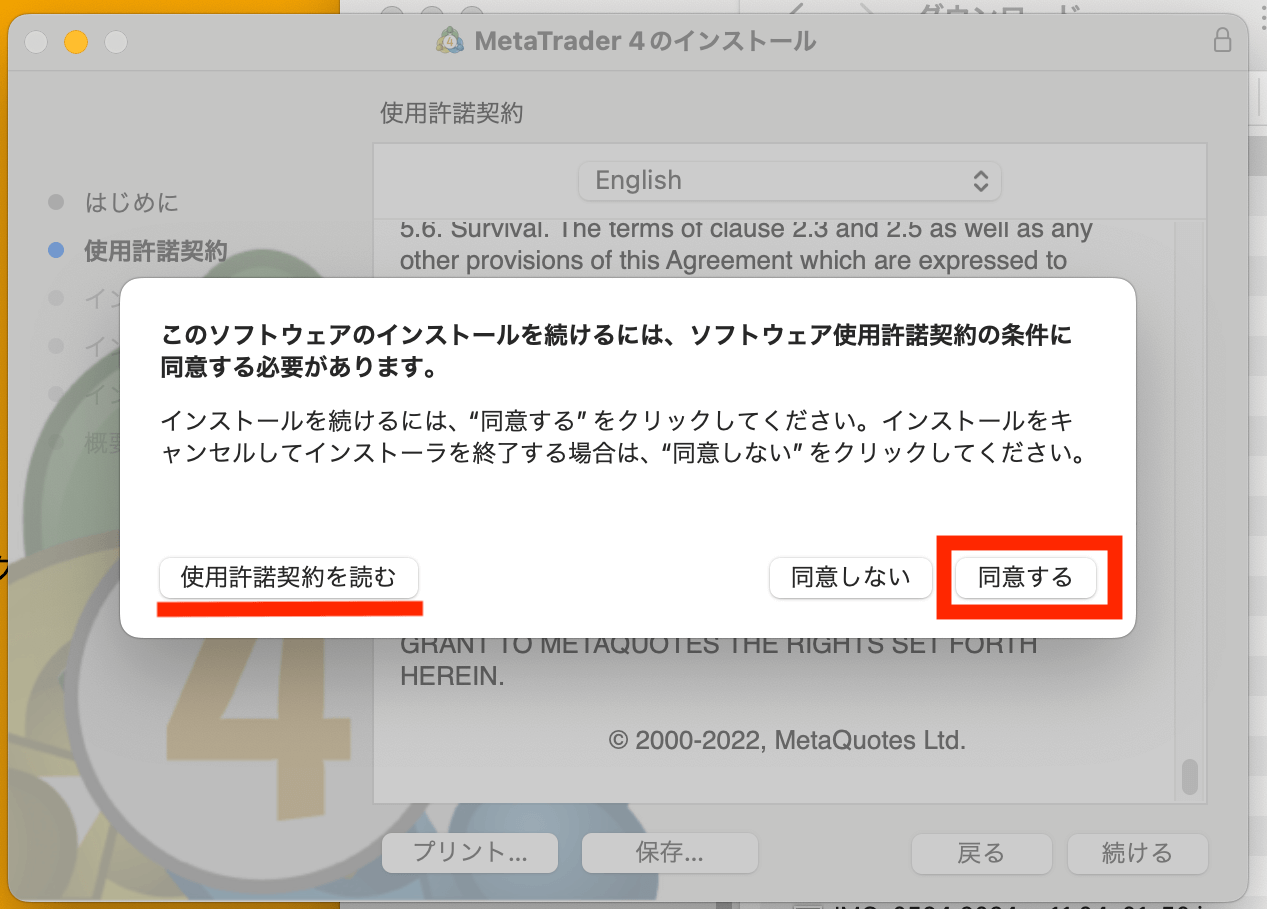Click the 同意する (Agree) button
The height and width of the screenshot is (909, 1267).
1025,578
